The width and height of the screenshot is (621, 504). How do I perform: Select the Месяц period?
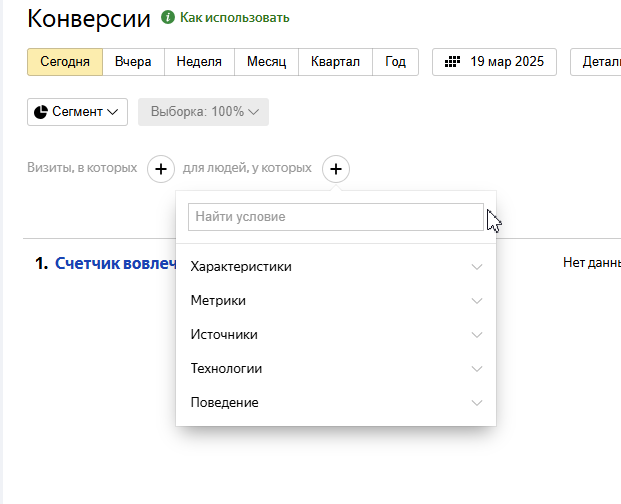click(267, 62)
